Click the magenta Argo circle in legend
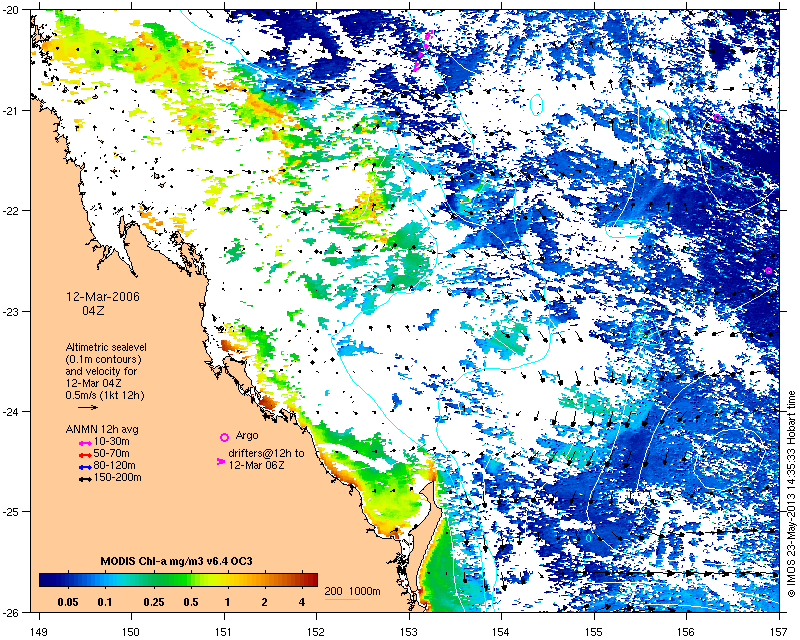800x640 pixels. click(224, 437)
